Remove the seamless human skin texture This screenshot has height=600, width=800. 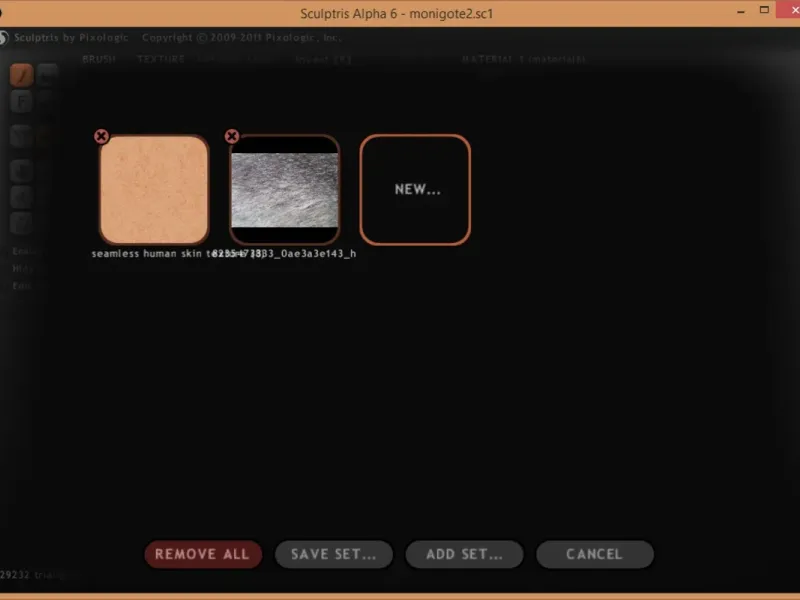101,136
